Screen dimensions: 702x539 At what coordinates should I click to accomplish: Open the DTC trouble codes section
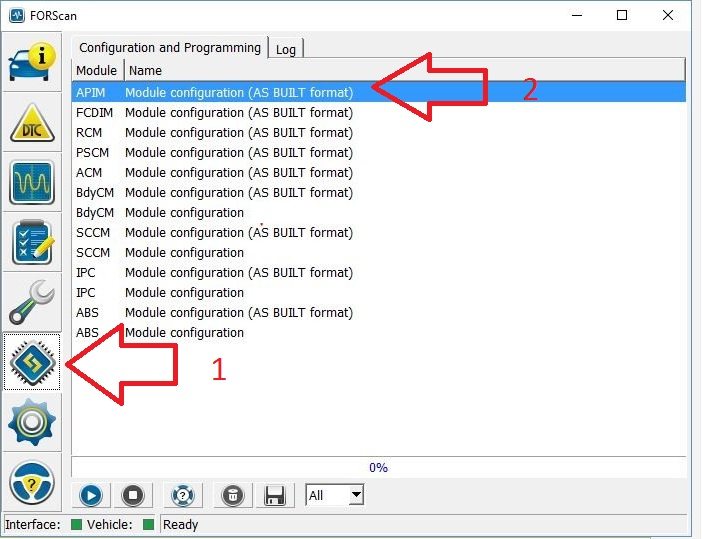[x=32, y=122]
